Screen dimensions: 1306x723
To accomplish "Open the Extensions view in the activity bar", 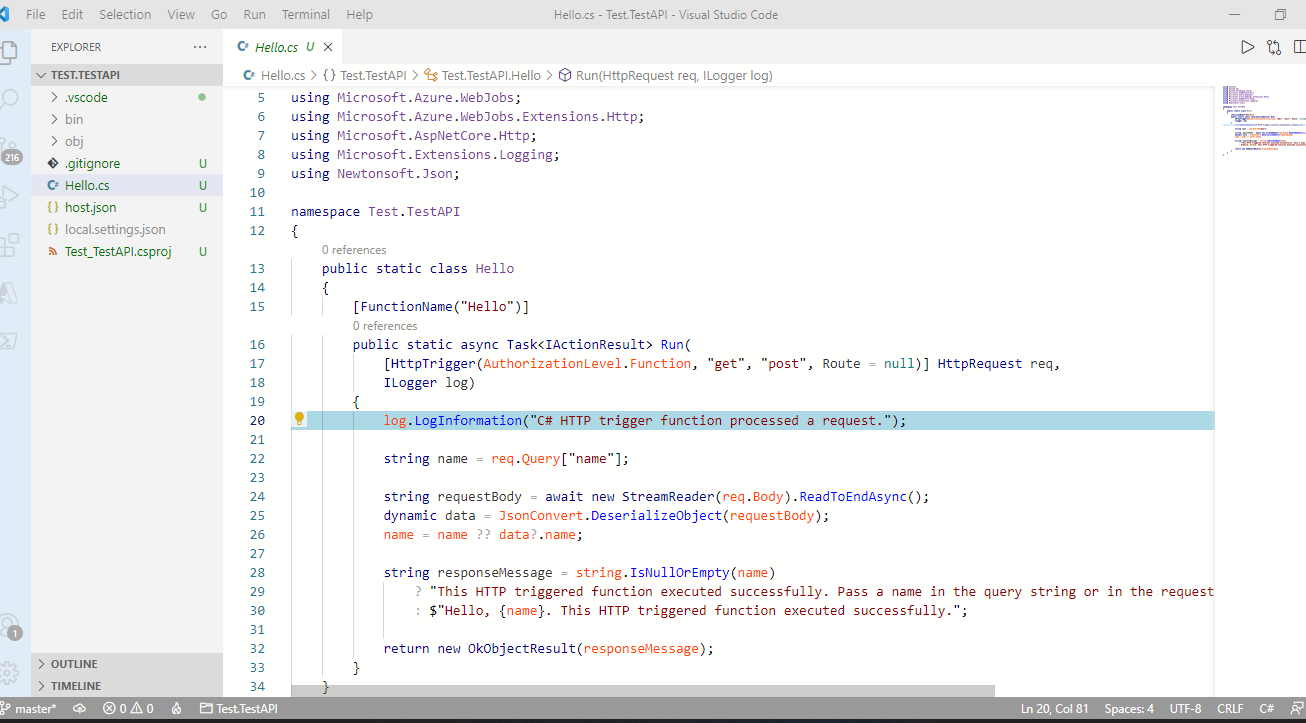I will [x=8, y=245].
